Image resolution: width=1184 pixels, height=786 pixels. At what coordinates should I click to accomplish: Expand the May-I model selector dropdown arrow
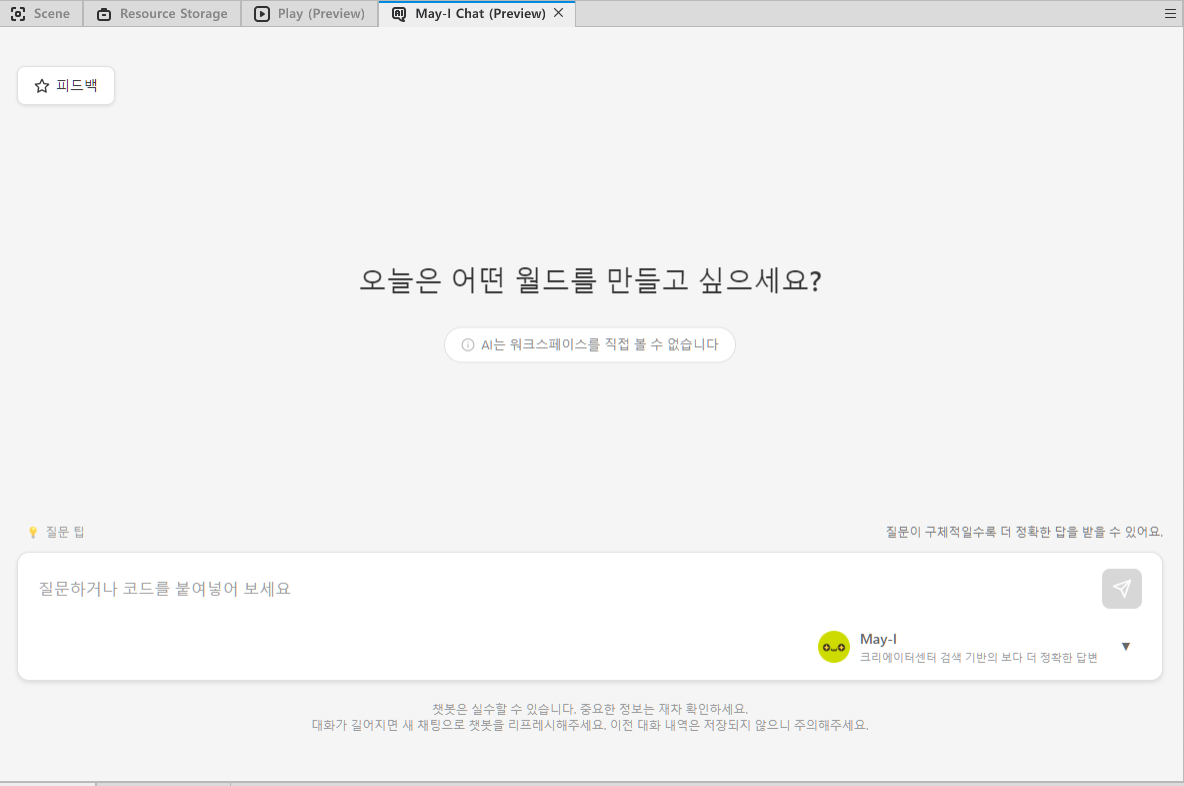tap(1126, 646)
